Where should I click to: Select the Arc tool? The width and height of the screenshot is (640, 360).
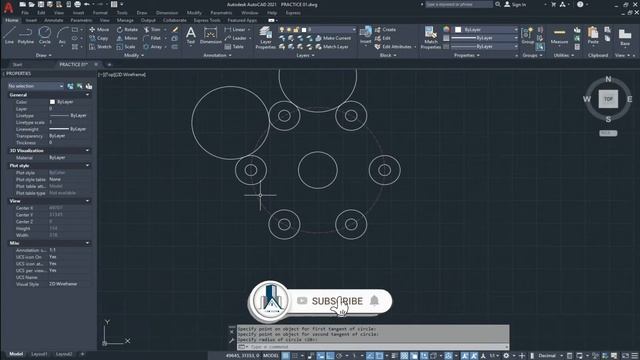[62, 35]
